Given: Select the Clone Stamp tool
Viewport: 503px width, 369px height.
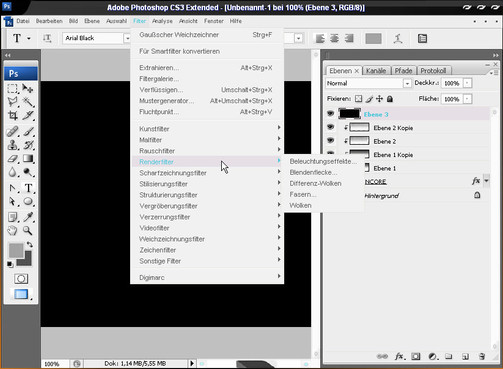Looking at the screenshot, I should [x=13, y=145].
